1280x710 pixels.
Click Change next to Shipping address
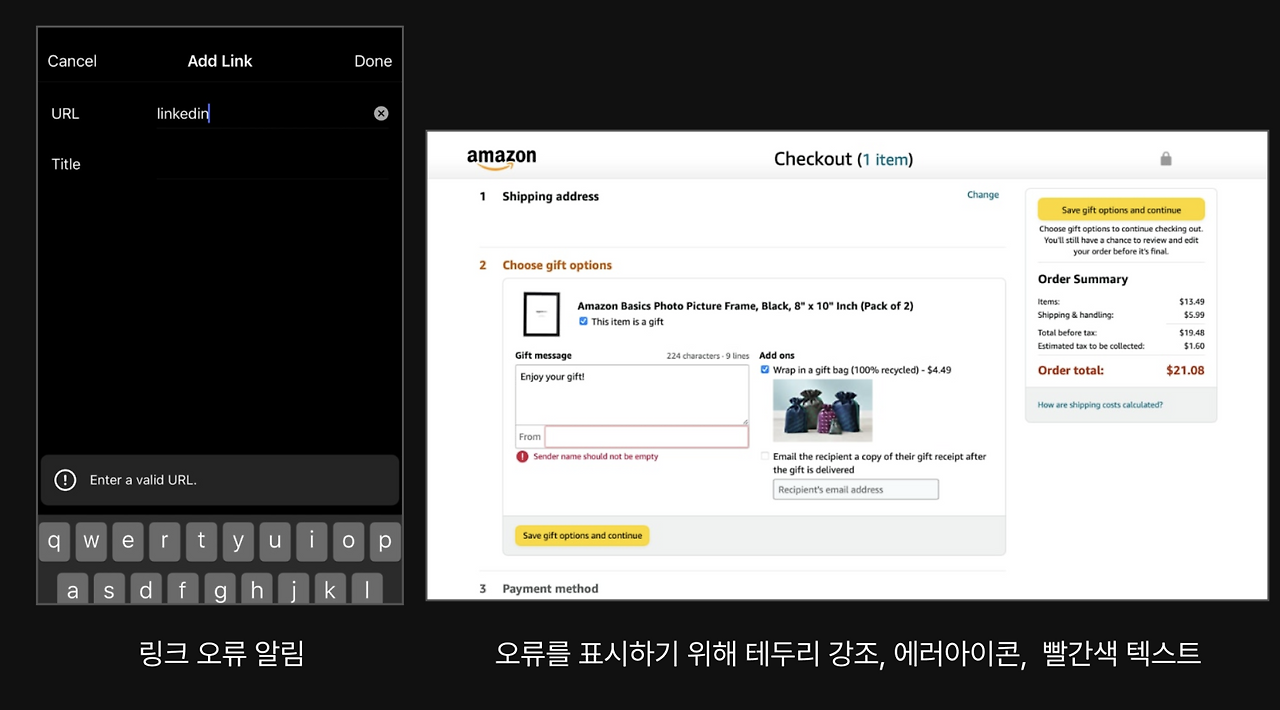click(x=983, y=194)
